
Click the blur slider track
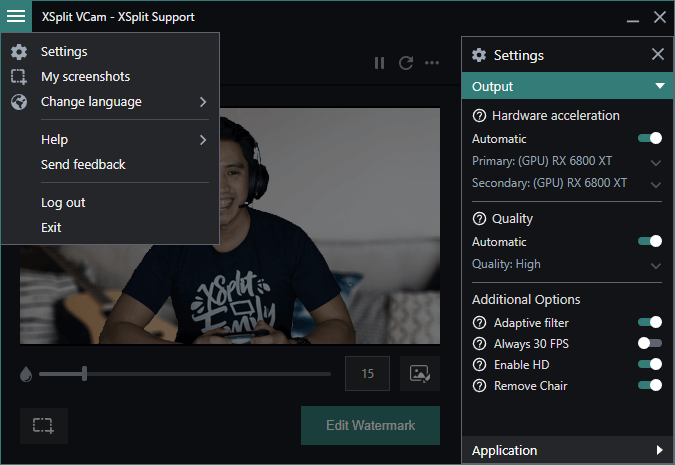tap(185, 374)
